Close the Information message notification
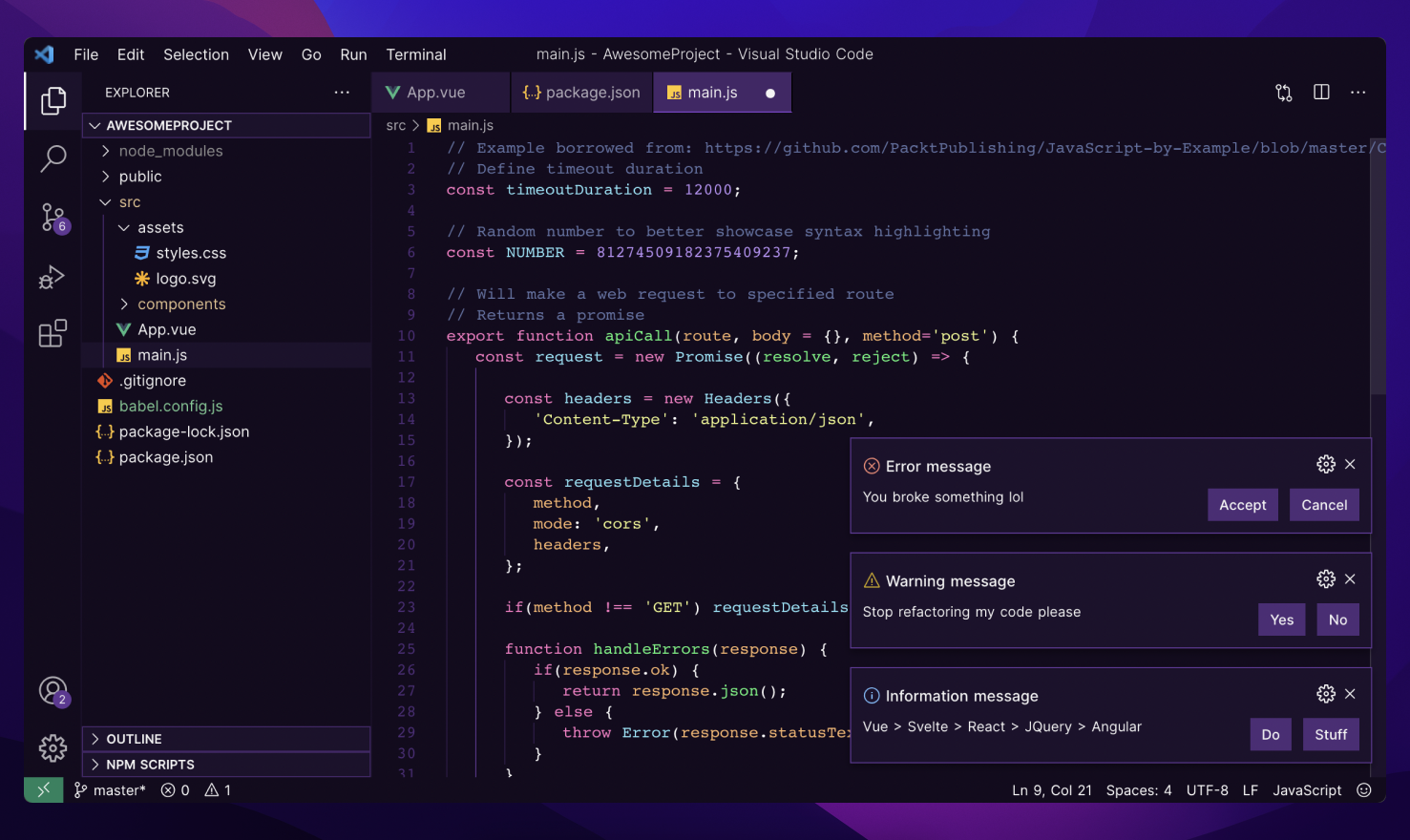Screen dimensions: 1410x840 point(1350,693)
